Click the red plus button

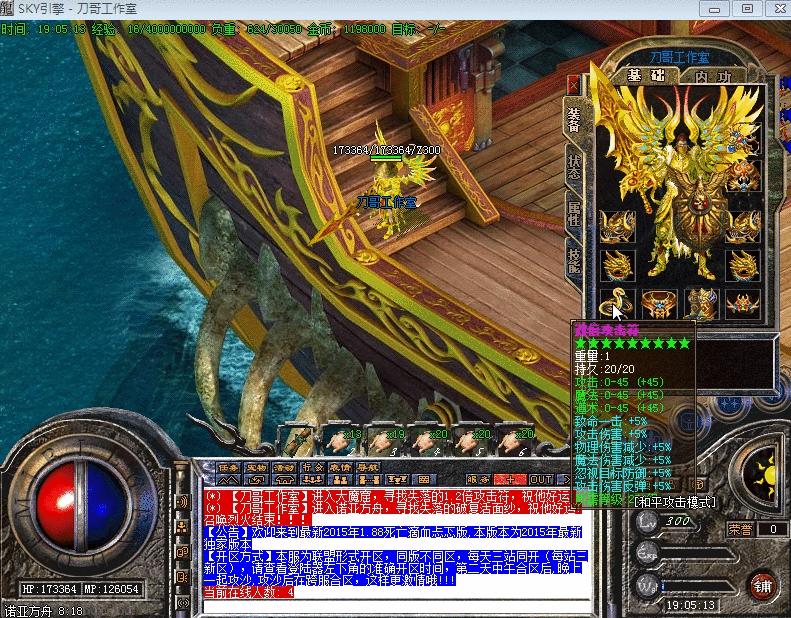(510, 479)
